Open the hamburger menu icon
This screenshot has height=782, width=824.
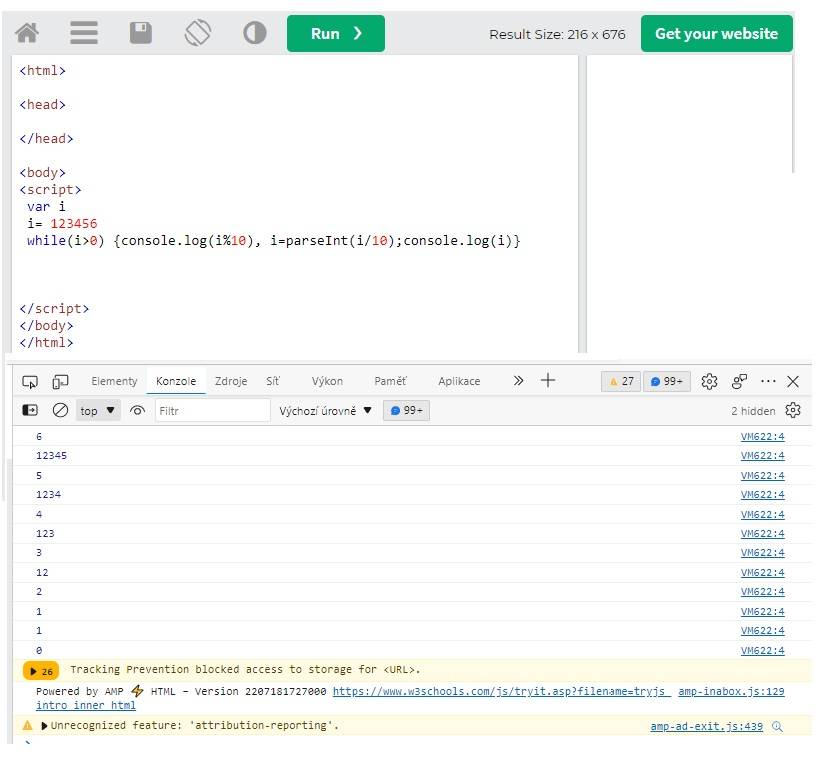point(84,33)
